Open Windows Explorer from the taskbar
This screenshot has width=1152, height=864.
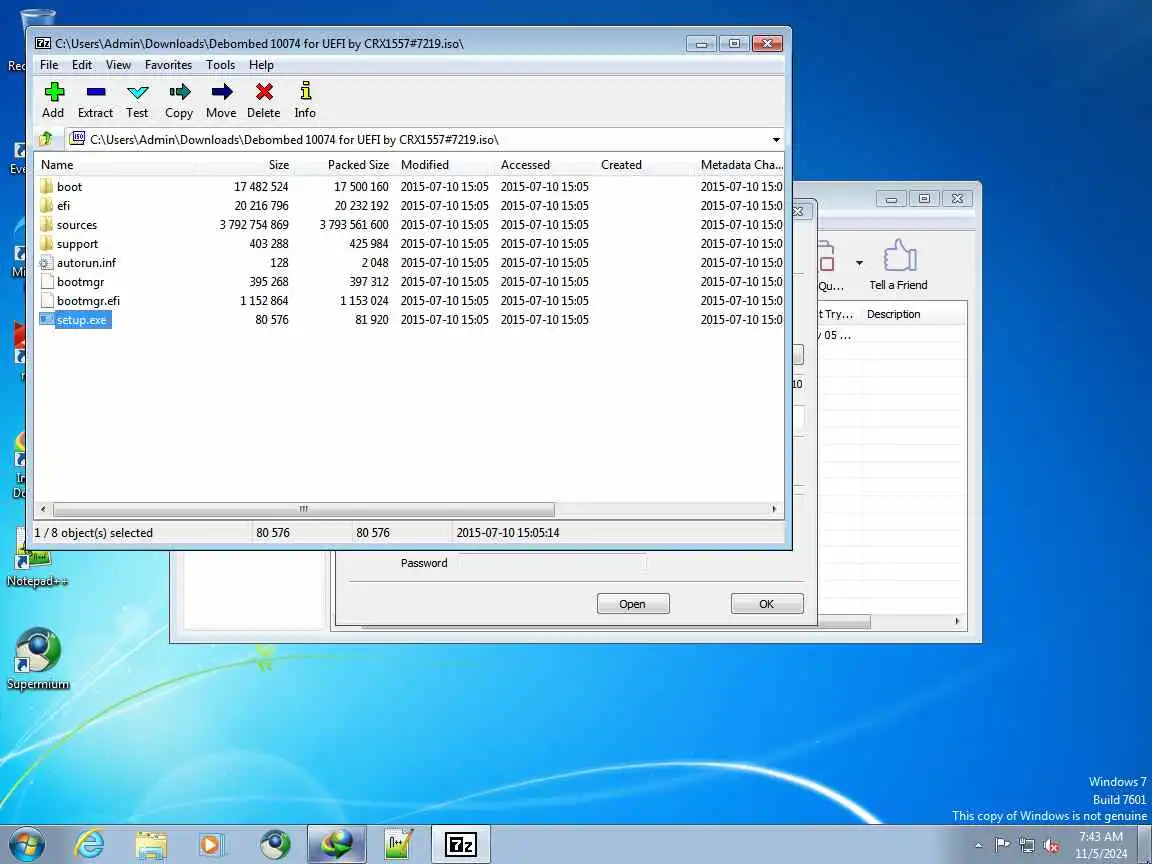point(151,845)
